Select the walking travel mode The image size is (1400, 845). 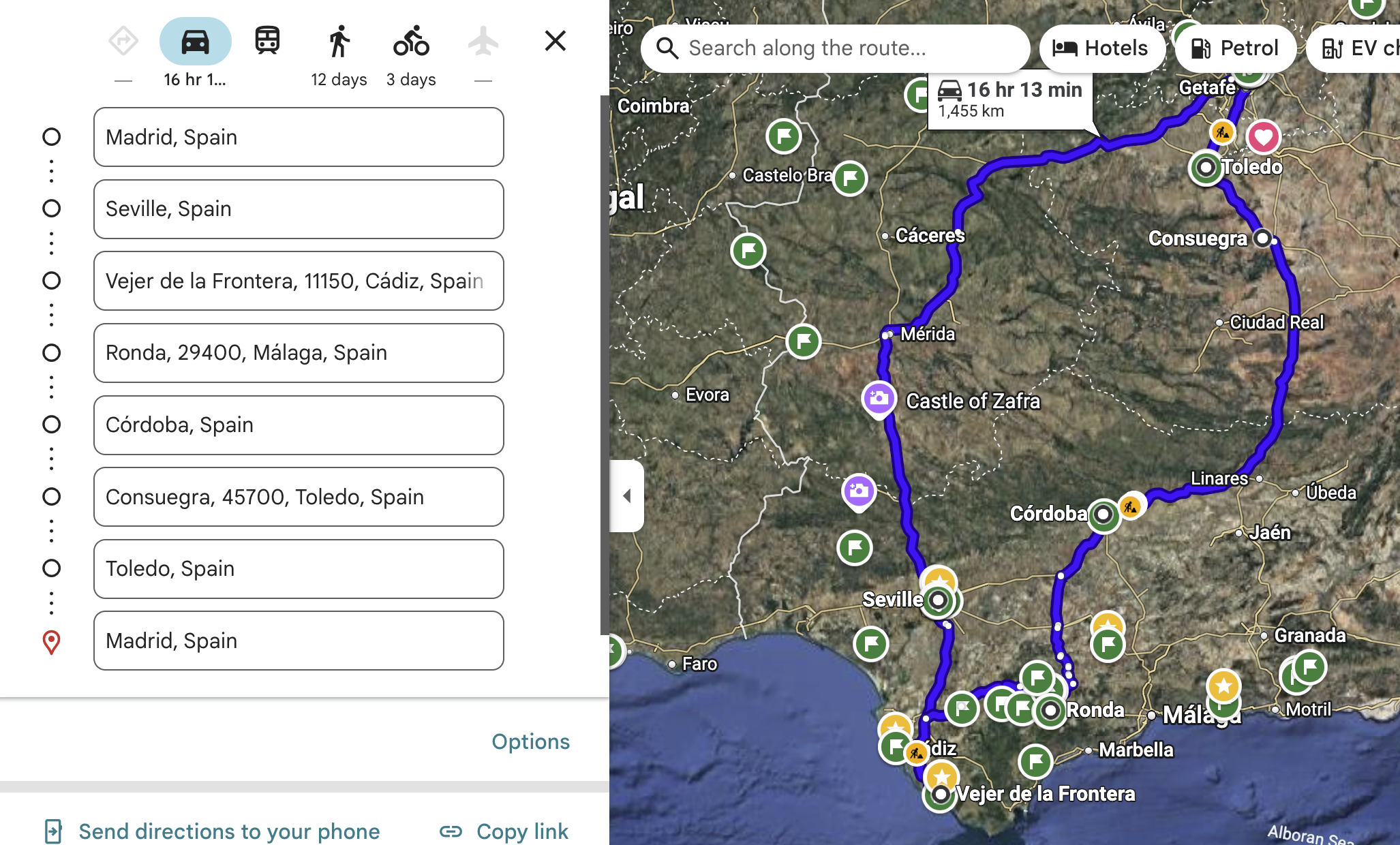pyautogui.click(x=339, y=42)
